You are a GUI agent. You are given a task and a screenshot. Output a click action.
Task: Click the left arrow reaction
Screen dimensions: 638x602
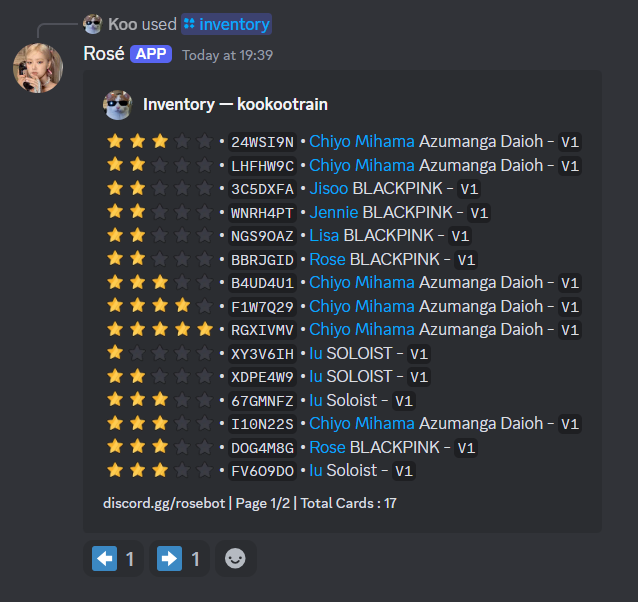(x=113, y=558)
